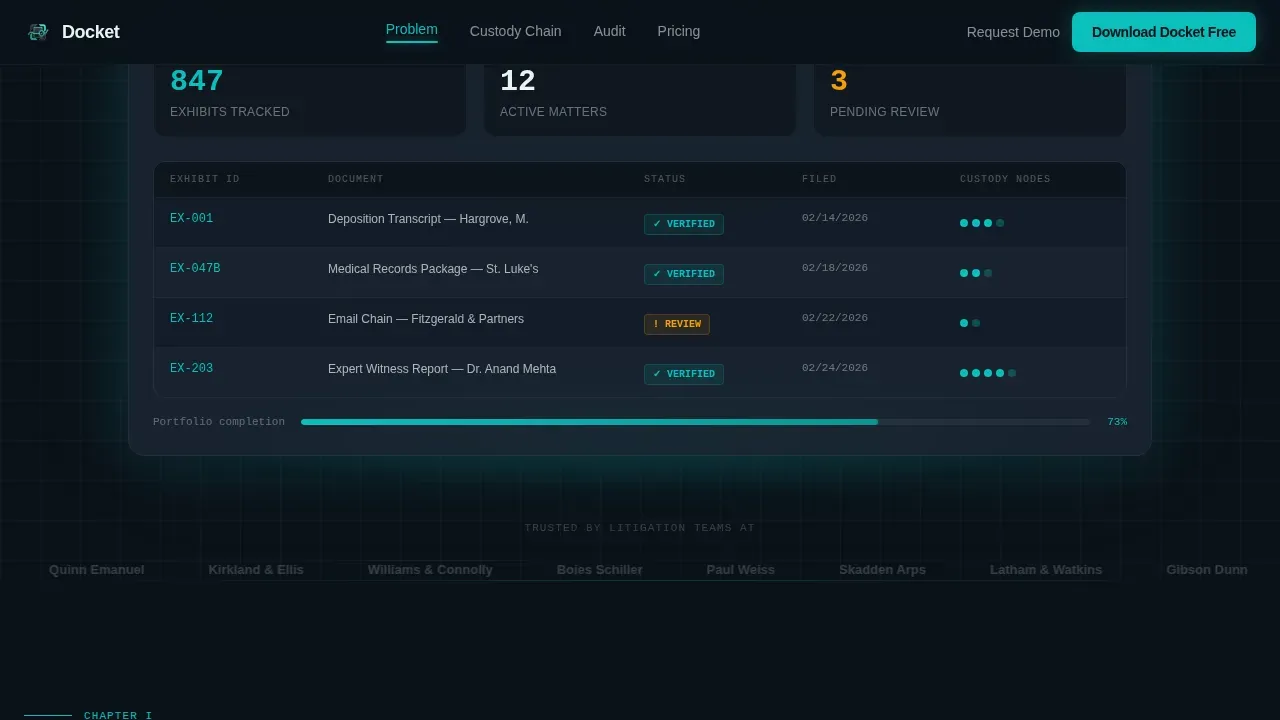Click filed date 02/14/2026
Screen dimensions: 1280x720
(x=835, y=218)
